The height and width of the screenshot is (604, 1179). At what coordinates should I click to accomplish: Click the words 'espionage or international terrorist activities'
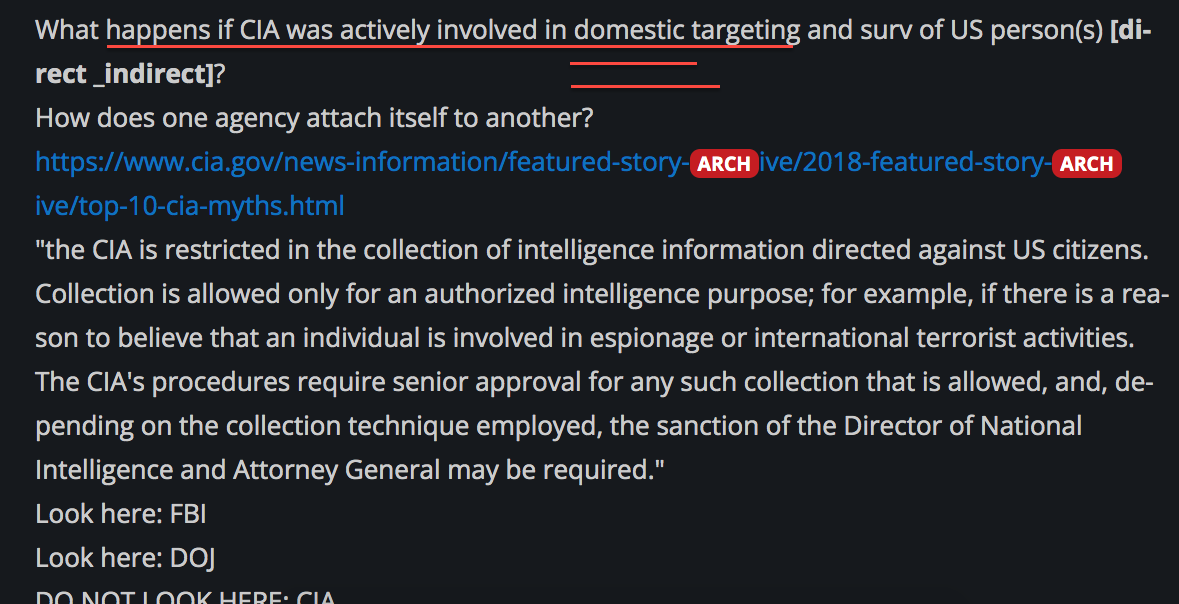click(x=862, y=338)
